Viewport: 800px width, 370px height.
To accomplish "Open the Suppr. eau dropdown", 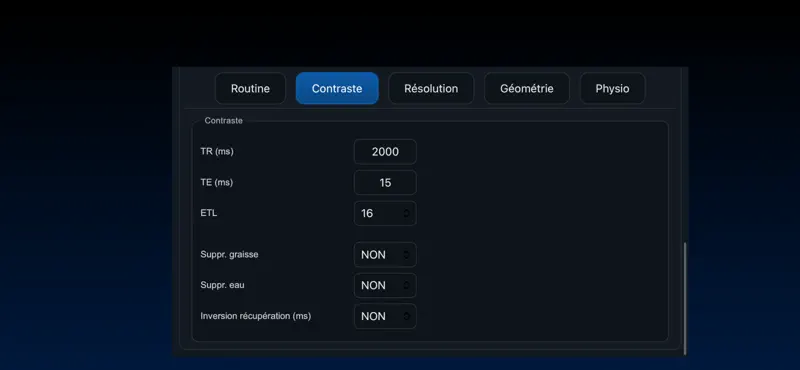I will pos(385,285).
